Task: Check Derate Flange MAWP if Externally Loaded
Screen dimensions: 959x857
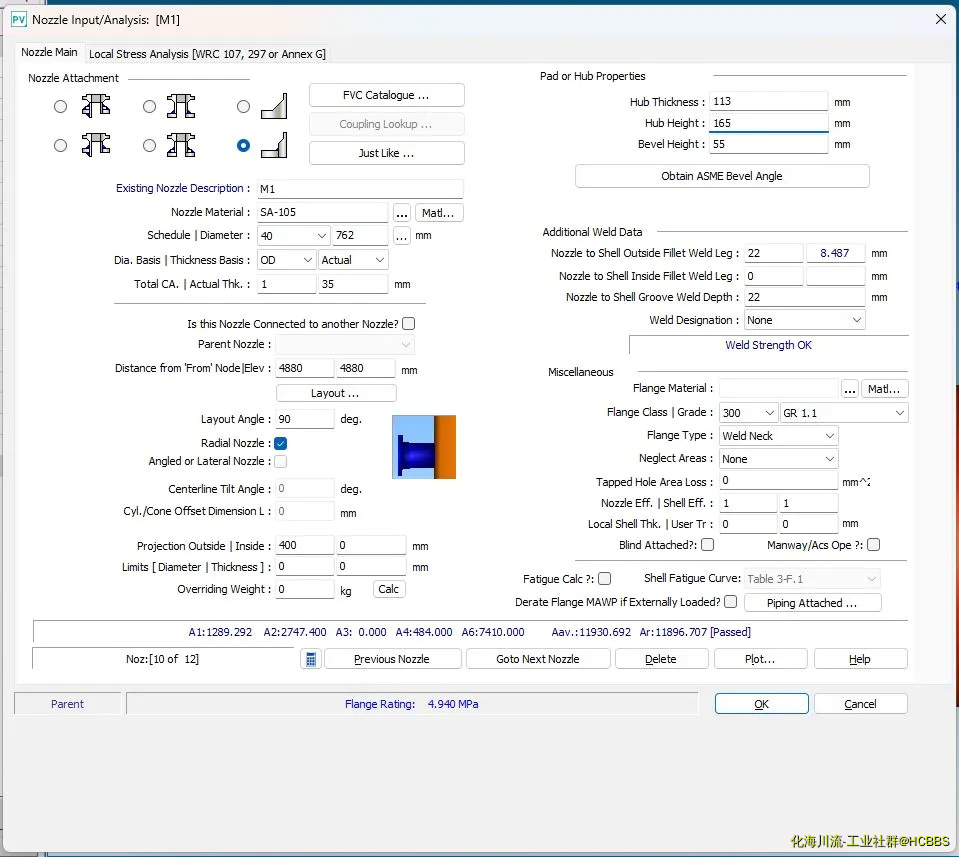Action: 730,601
